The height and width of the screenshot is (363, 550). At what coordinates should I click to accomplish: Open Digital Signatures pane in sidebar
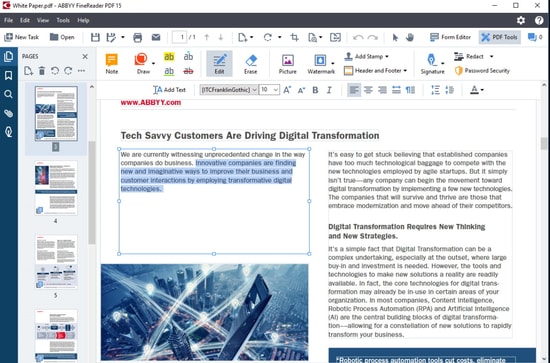point(8,132)
